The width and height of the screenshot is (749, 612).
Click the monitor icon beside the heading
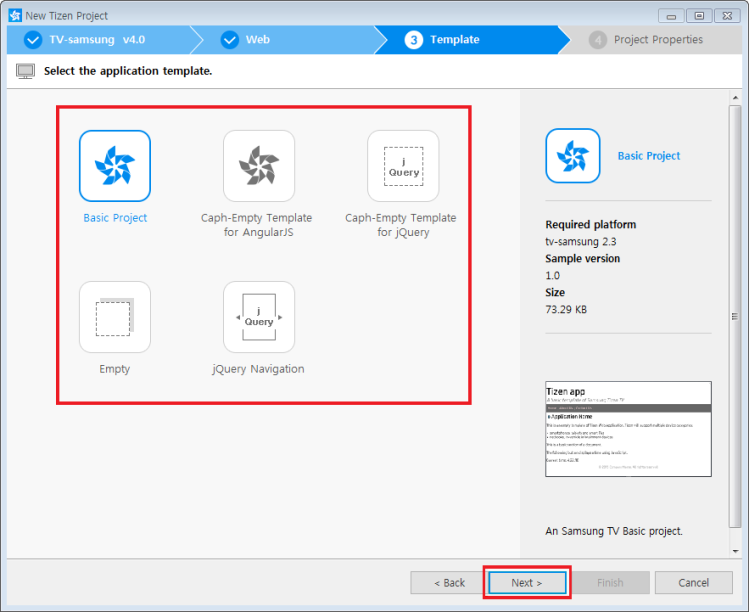[x=25, y=71]
